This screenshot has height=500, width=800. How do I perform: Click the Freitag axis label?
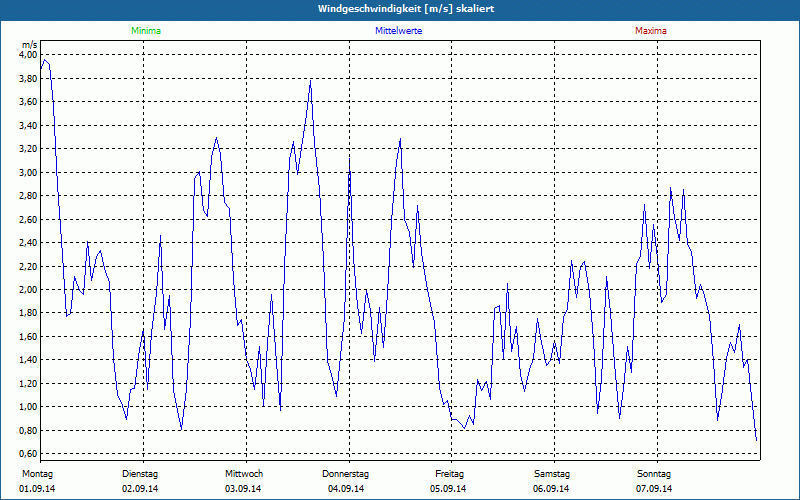coord(449,474)
